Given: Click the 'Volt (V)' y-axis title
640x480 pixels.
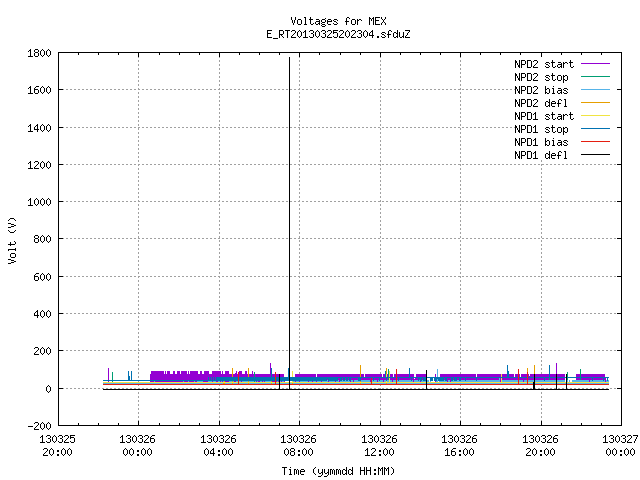Looking at the screenshot, I should [x=12, y=240].
